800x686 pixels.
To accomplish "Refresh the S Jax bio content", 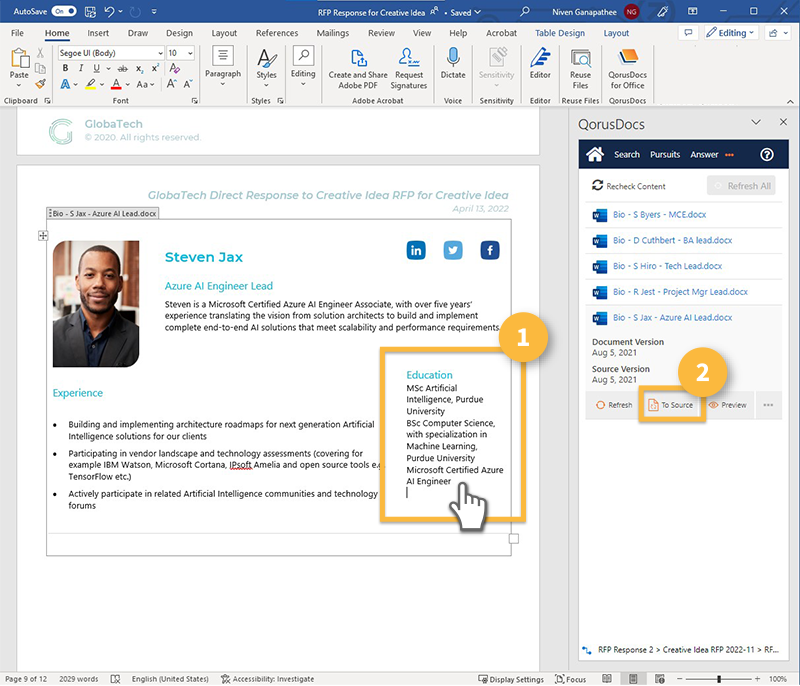I will coord(614,405).
